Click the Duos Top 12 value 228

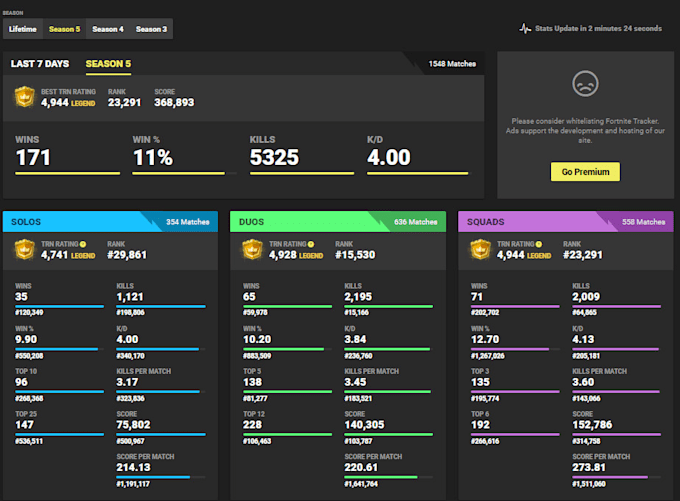[252, 425]
